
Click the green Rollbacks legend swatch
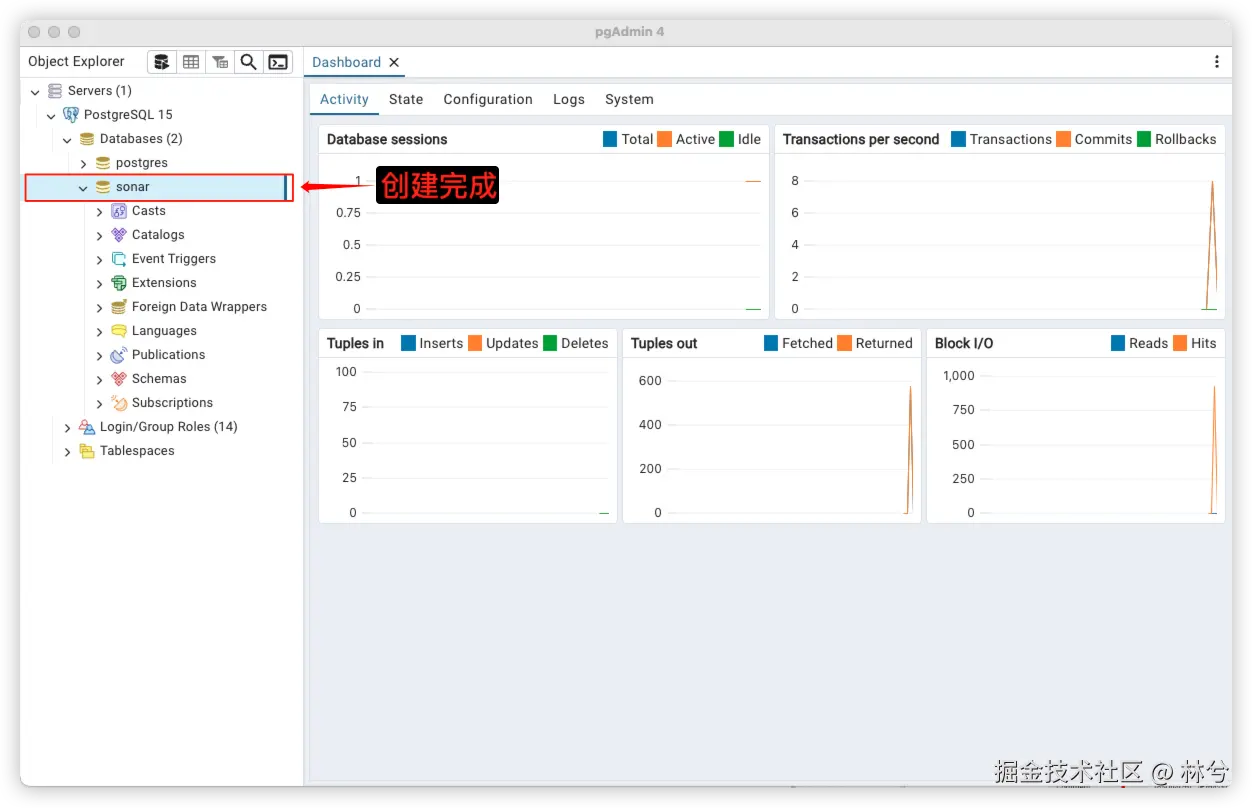(1144, 139)
